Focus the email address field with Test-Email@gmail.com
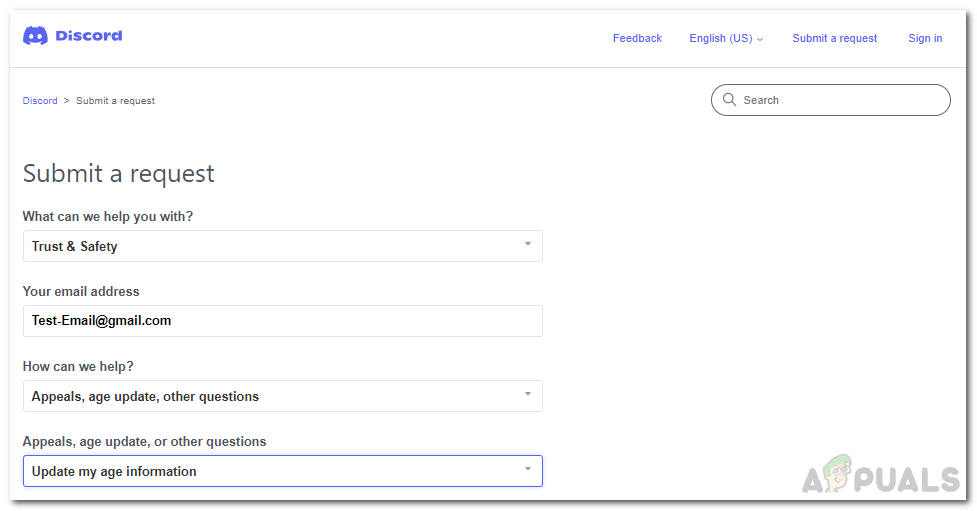 click(282, 321)
